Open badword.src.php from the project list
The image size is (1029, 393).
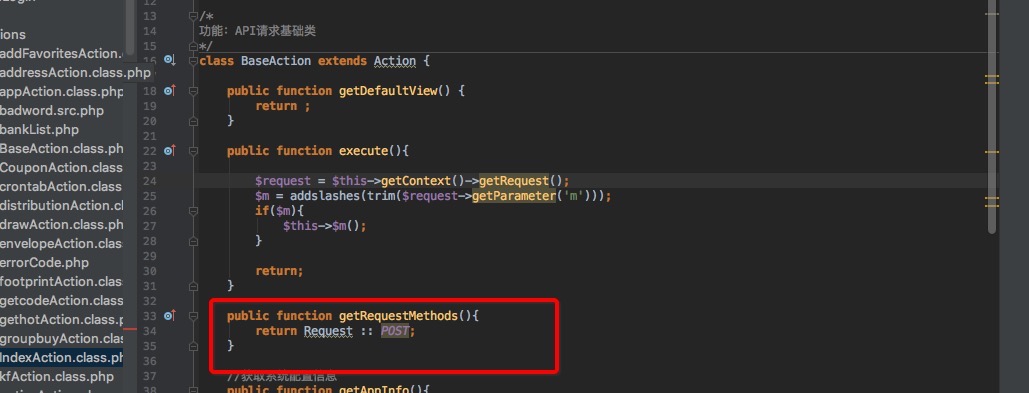[52, 110]
